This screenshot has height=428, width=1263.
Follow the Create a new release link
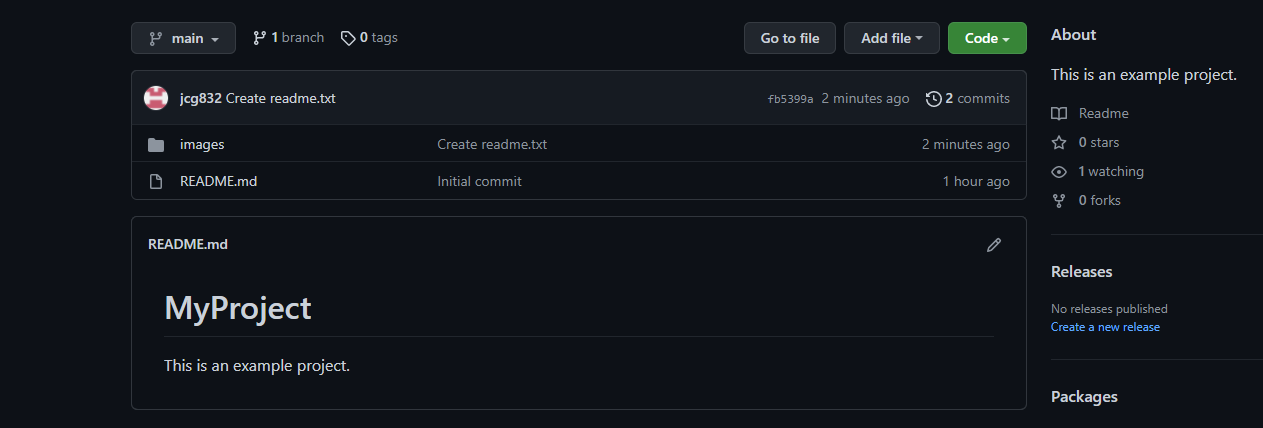(1105, 327)
